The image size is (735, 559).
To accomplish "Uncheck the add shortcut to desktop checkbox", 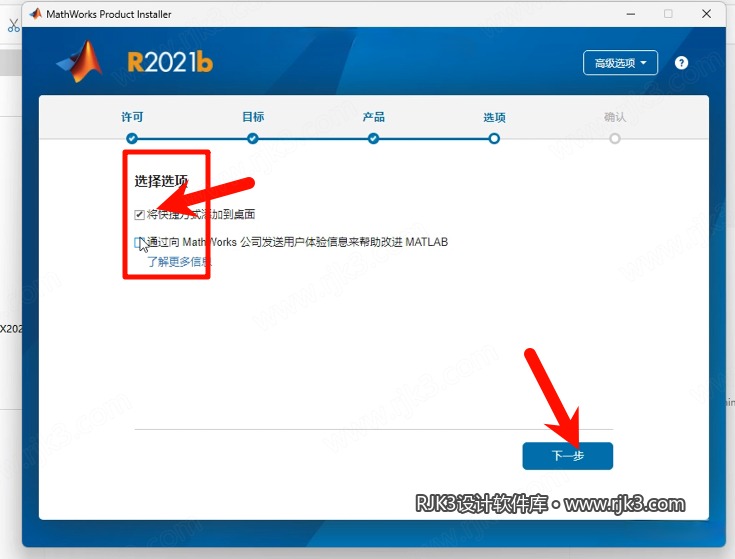I will (139, 215).
